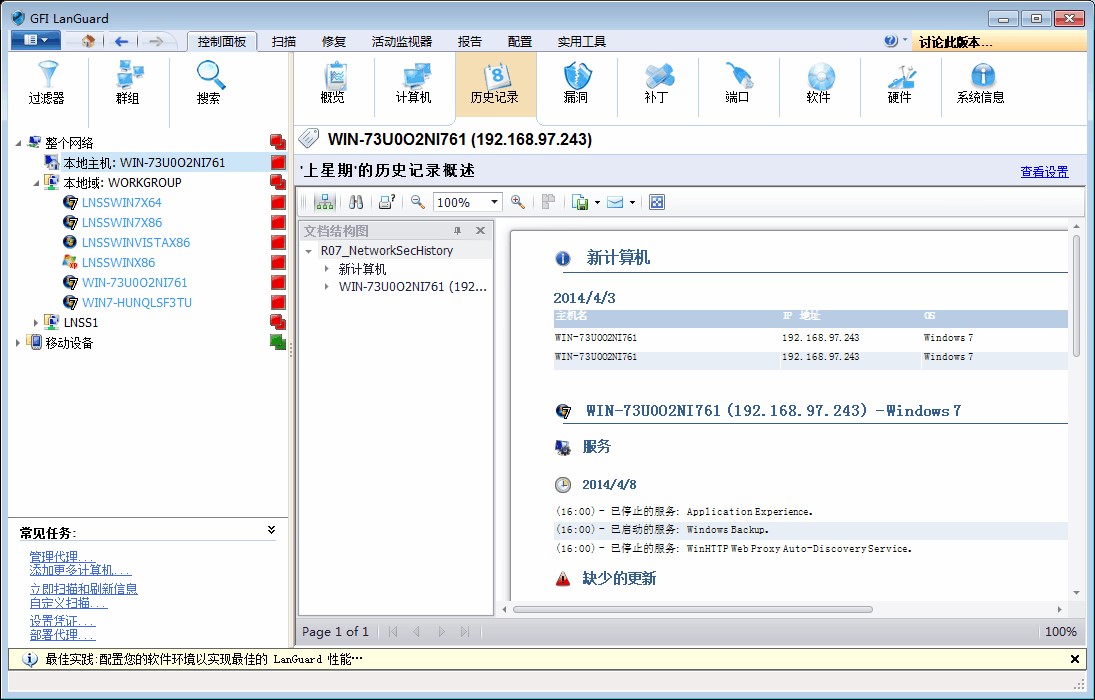The image size is (1095, 700).
Task: Open print setup in report toolbar
Action: pyautogui.click(x=387, y=203)
